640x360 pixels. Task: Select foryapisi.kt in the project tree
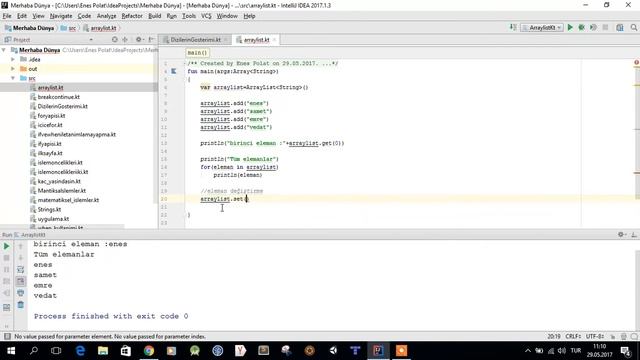(51, 116)
